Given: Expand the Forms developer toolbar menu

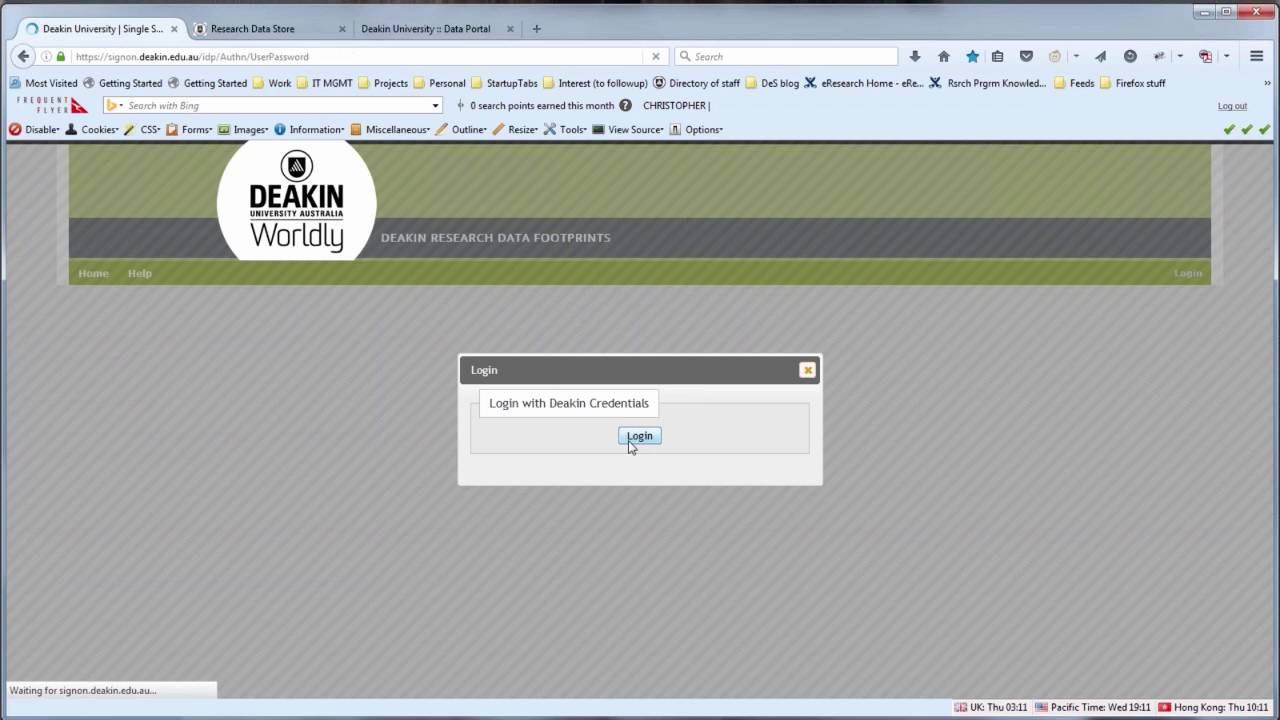Looking at the screenshot, I should 190,130.
